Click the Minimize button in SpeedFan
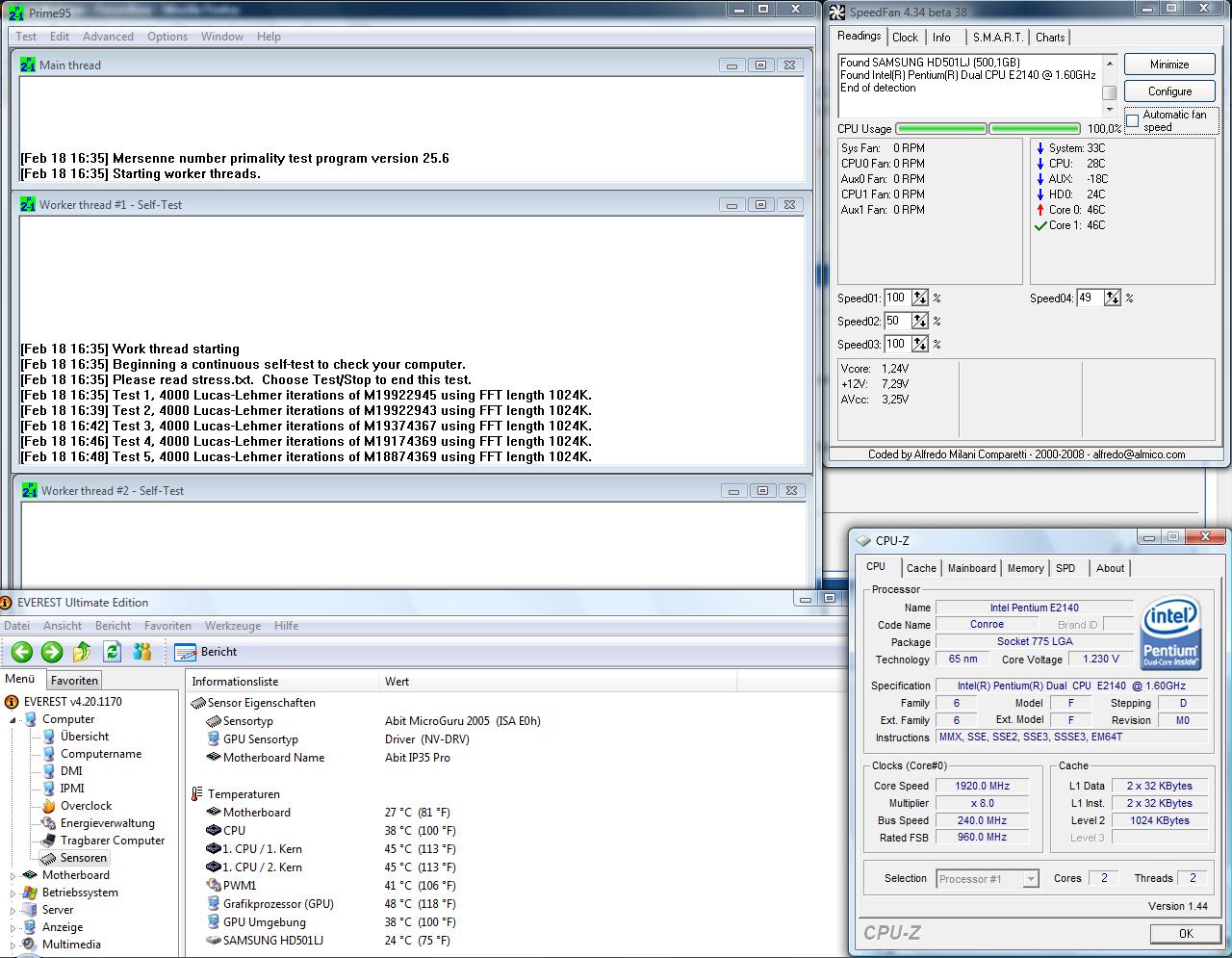Screen dimensions: 1232x958 1169,65
